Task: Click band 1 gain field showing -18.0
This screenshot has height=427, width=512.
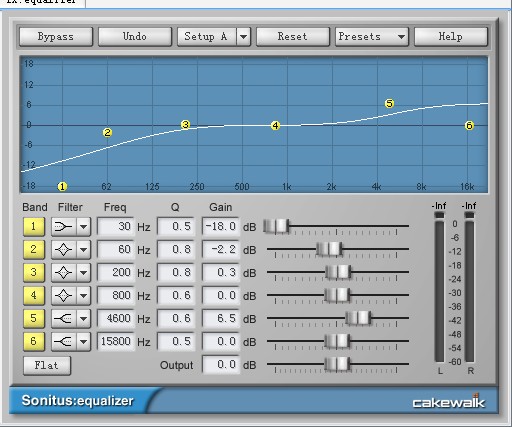Action: tap(221, 227)
